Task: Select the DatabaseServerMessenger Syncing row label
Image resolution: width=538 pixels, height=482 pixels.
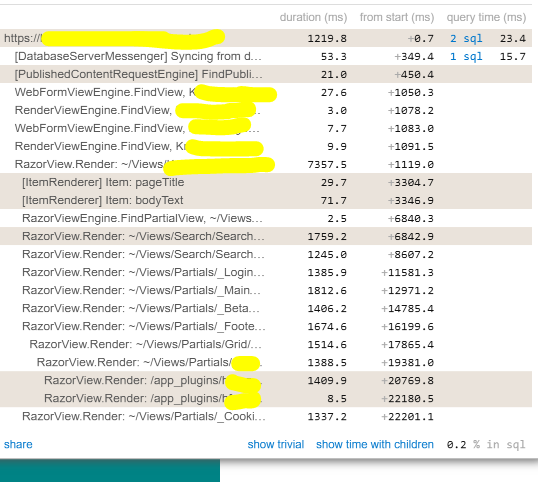Action: tap(138, 56)
